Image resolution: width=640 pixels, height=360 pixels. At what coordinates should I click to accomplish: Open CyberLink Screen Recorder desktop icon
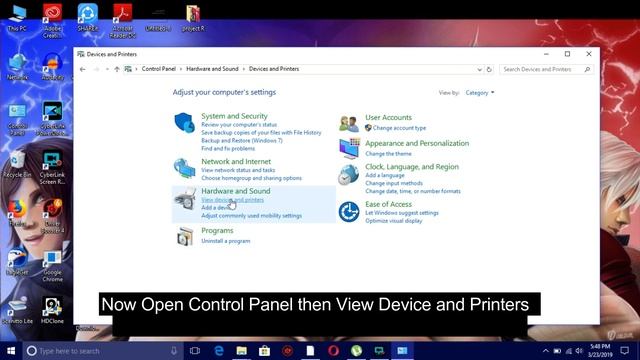[52, 168]
